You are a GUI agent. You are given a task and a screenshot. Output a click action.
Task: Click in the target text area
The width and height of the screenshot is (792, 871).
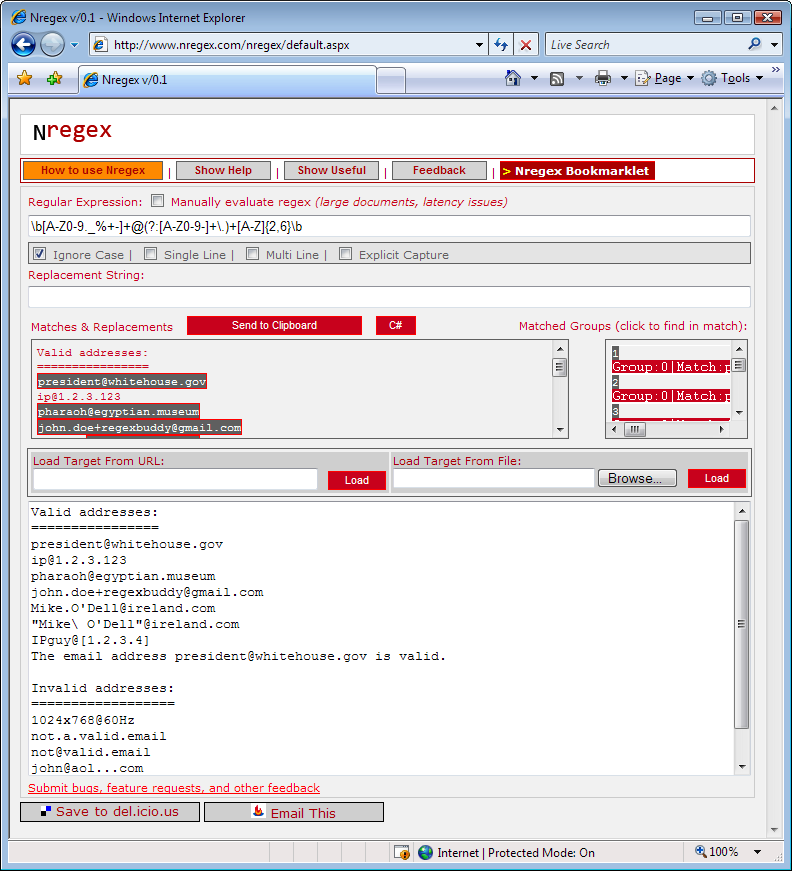coord(382,639)
